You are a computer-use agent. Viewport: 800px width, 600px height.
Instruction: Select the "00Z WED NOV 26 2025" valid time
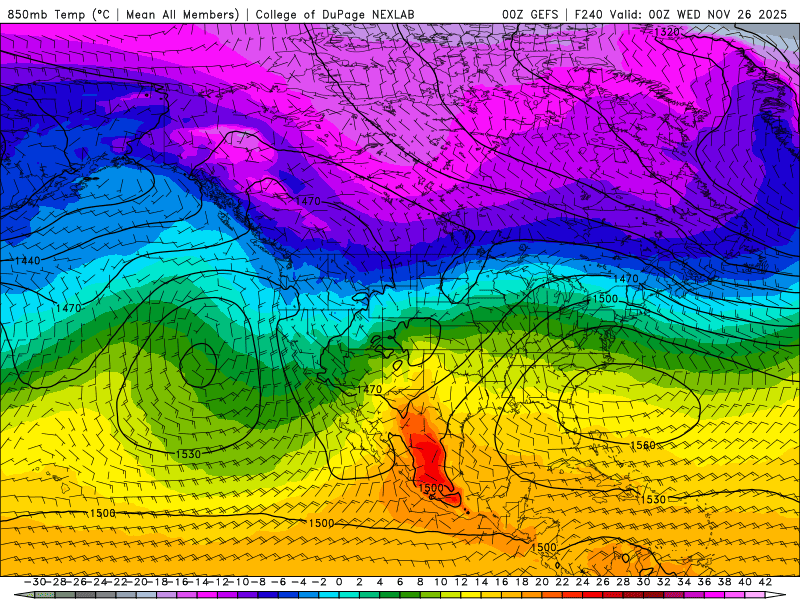click(x=718, y=14)
